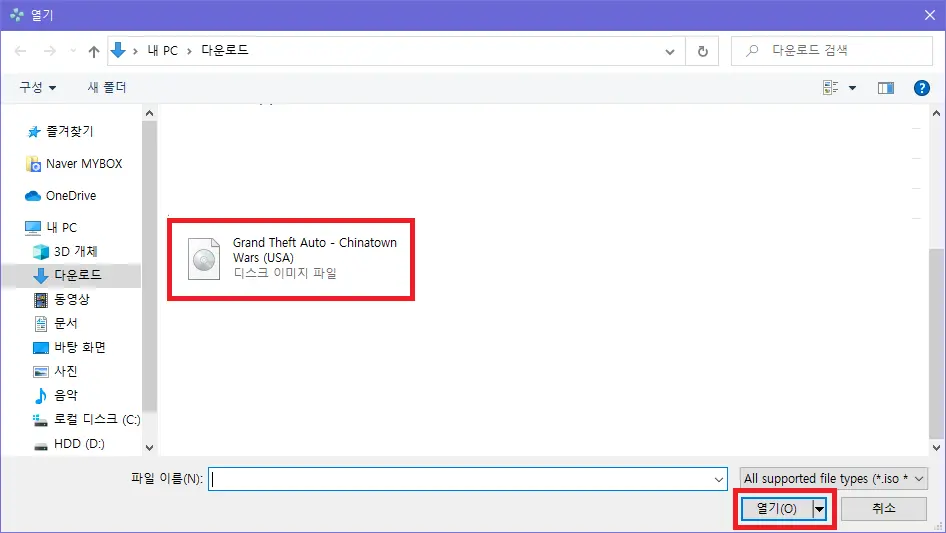Viewport: 946px width, 533px height.
Task: Click the 3D 개체 cube icon
Action: (40, 252)
